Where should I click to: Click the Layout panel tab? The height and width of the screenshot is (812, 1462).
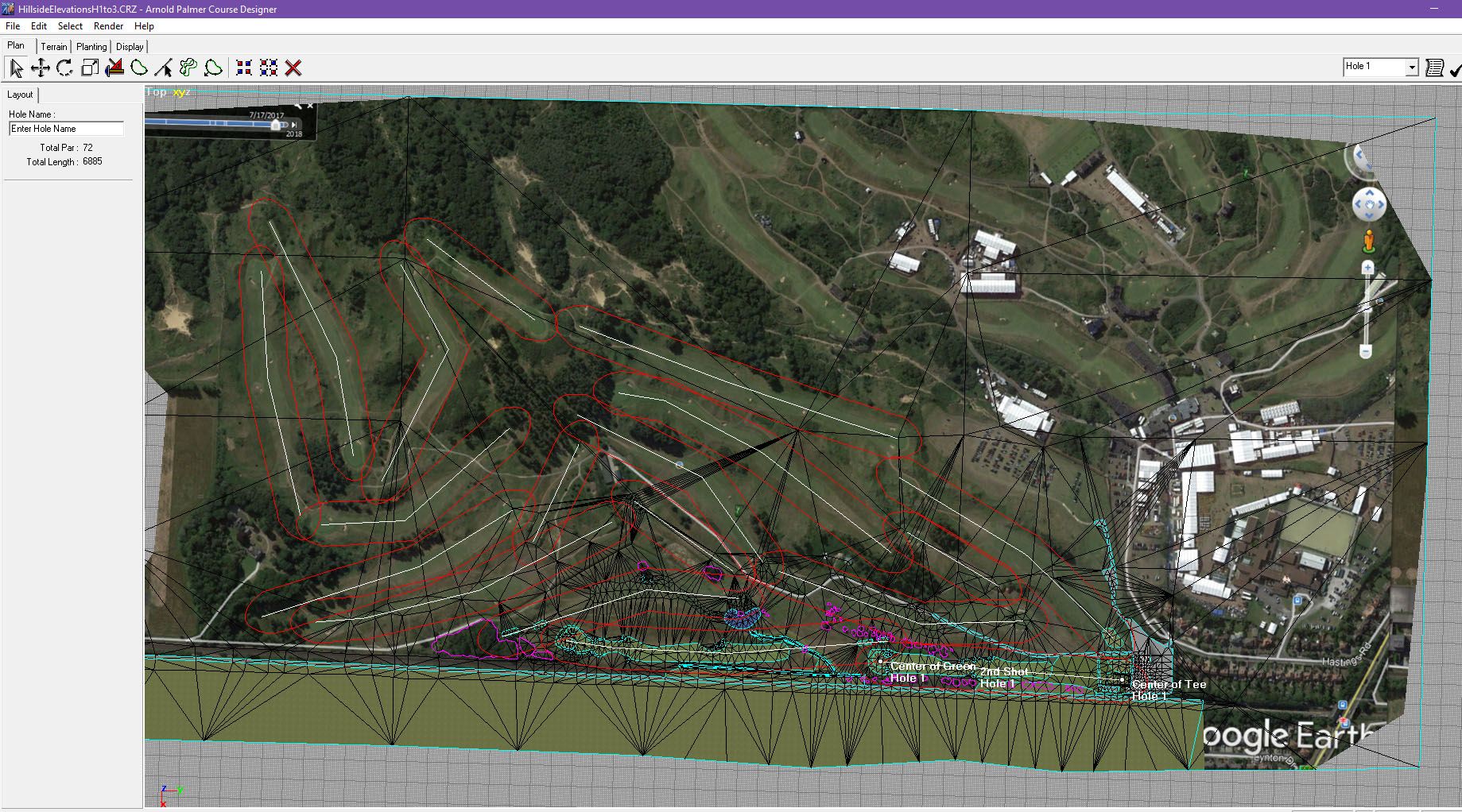(21, 95)
